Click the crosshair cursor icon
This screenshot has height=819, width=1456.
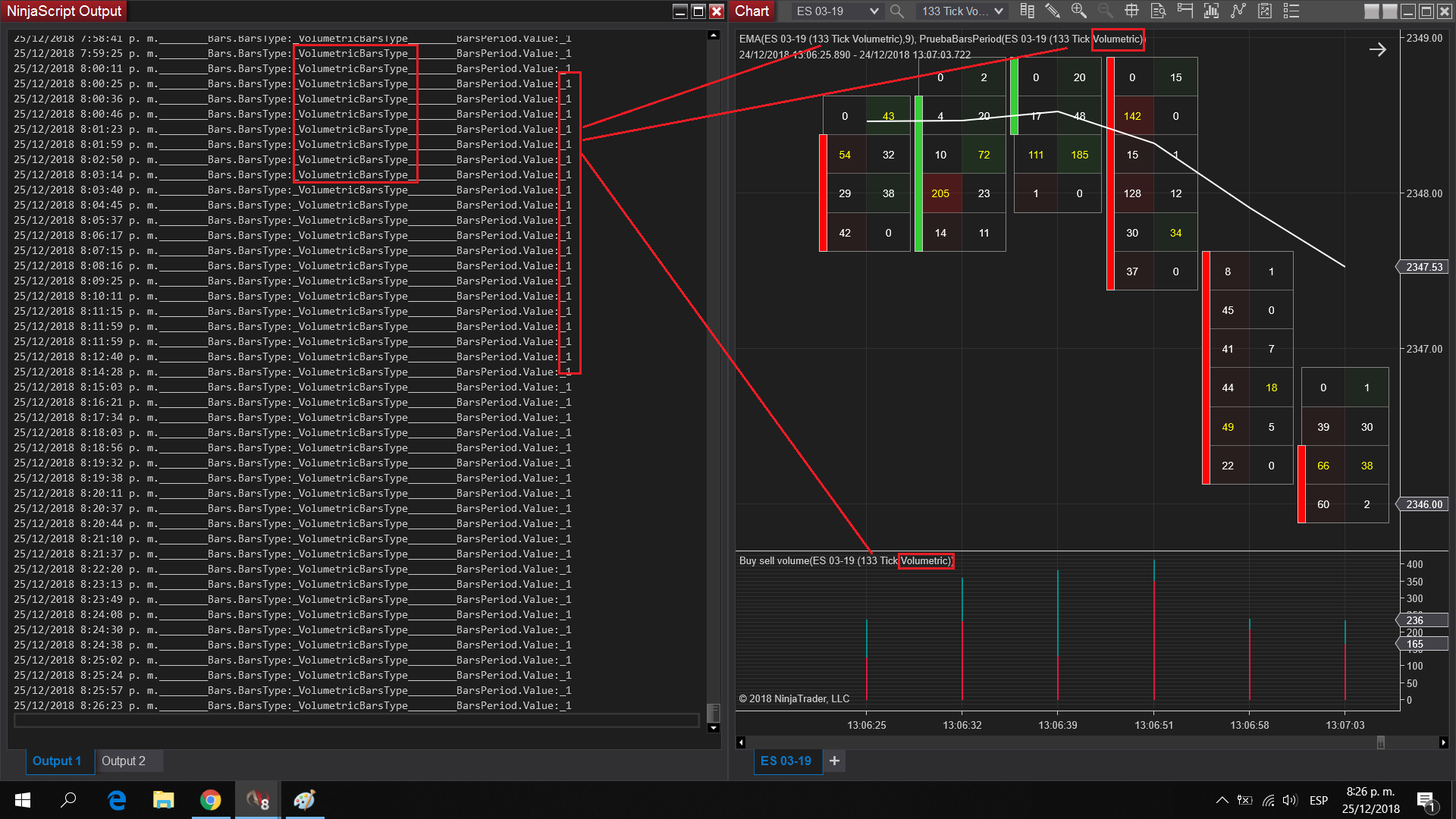coord(1131,11)
